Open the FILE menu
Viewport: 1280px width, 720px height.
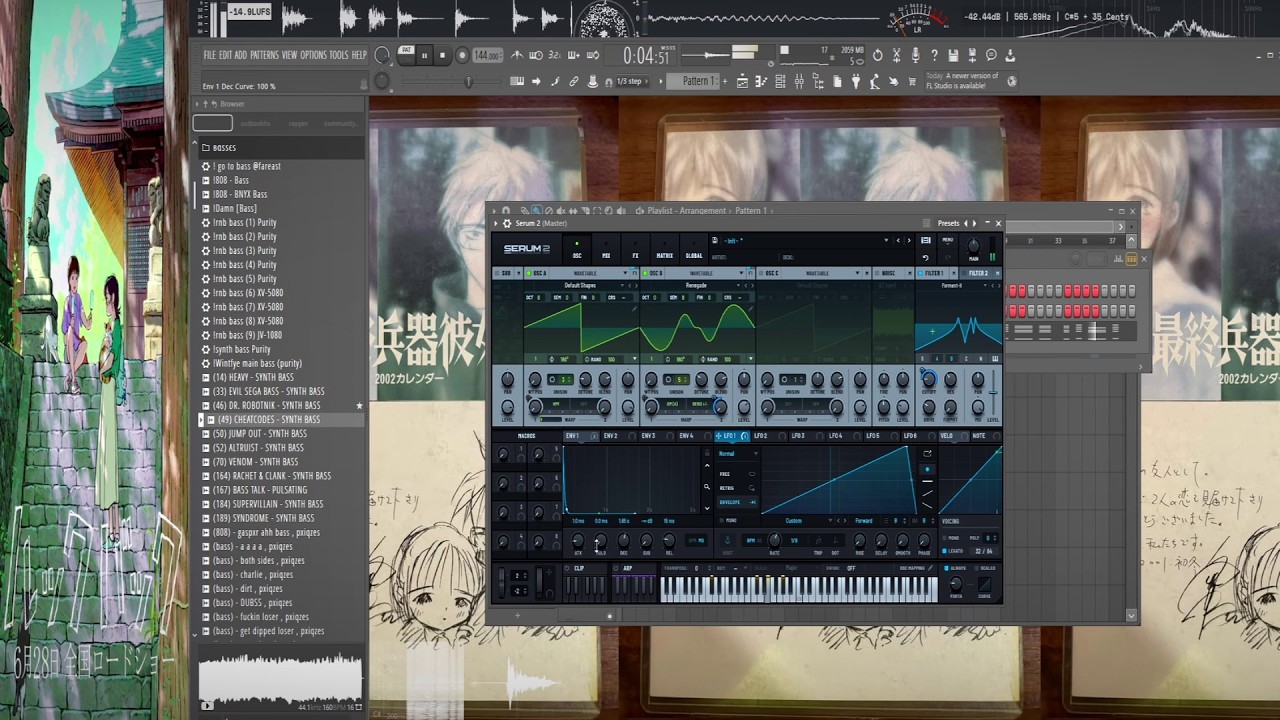coord(210,55)
